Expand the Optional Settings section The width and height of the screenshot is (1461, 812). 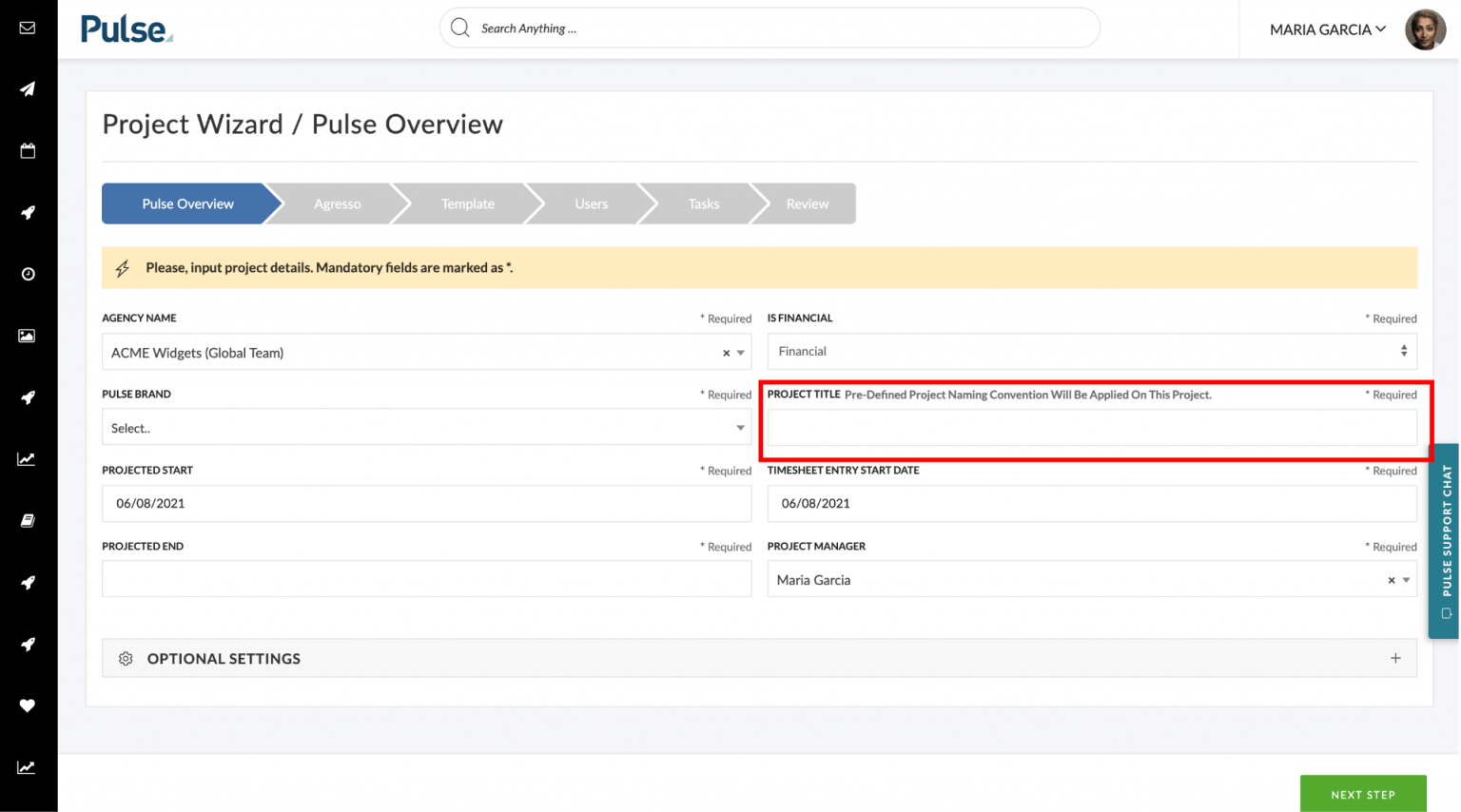(1394, 657)
